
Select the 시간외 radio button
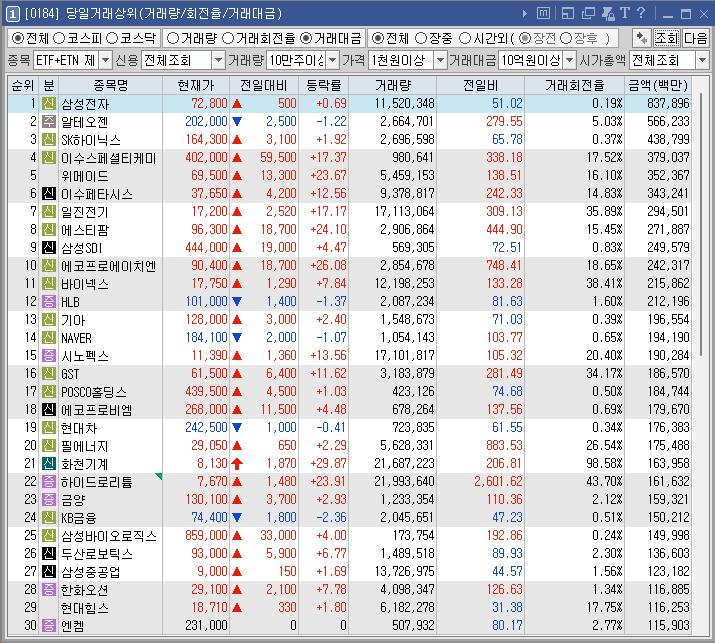point(465,38)
